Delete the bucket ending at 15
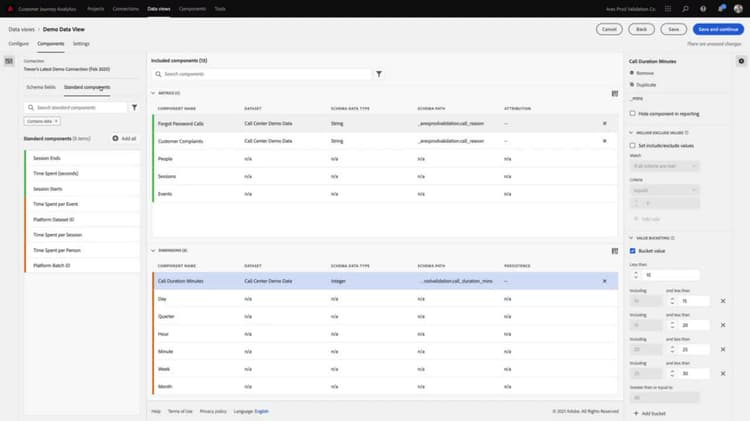Screen dimensions: 750x421 pyautogui.click(x=723, y=301)
